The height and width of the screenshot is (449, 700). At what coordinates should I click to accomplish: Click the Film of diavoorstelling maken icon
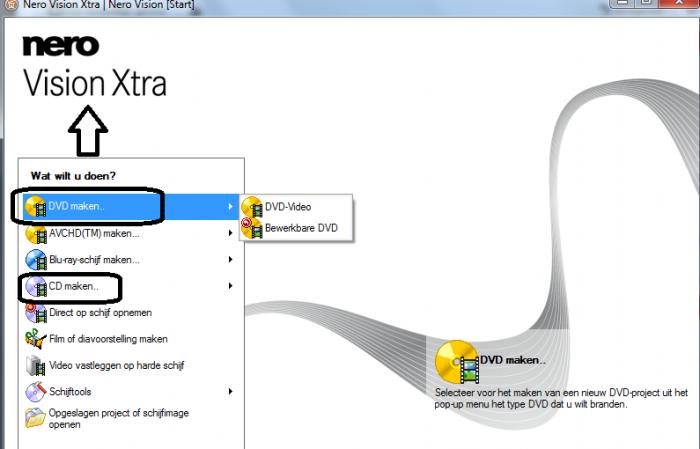pyautogui.click(x=36, y=339)
